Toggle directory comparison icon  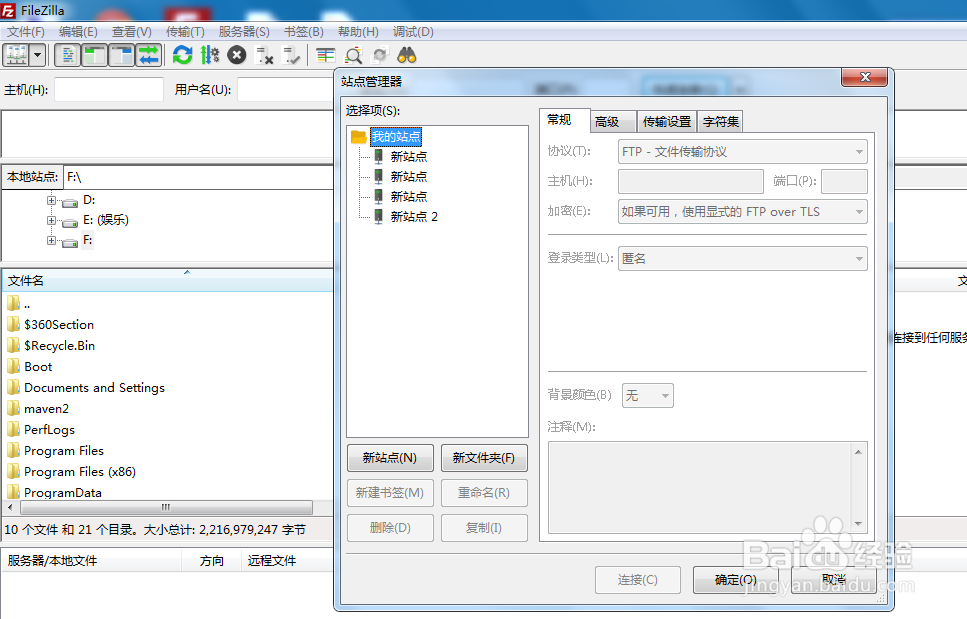coord(353,55)
